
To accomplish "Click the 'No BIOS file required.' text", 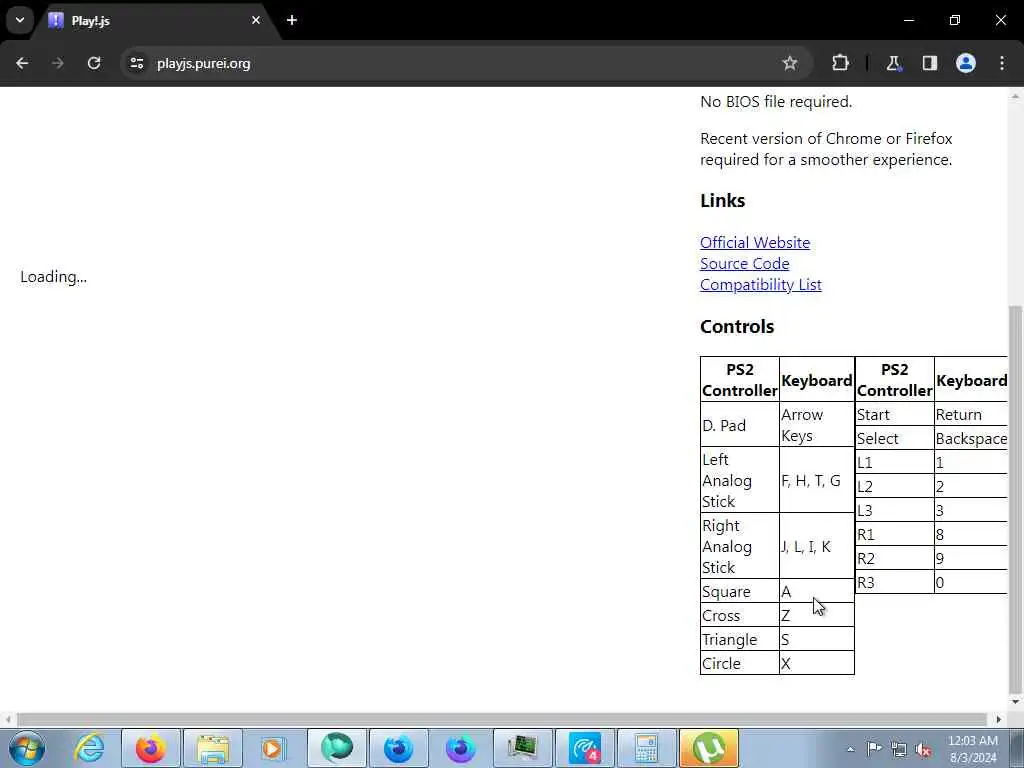I will (x=776, y=102).
